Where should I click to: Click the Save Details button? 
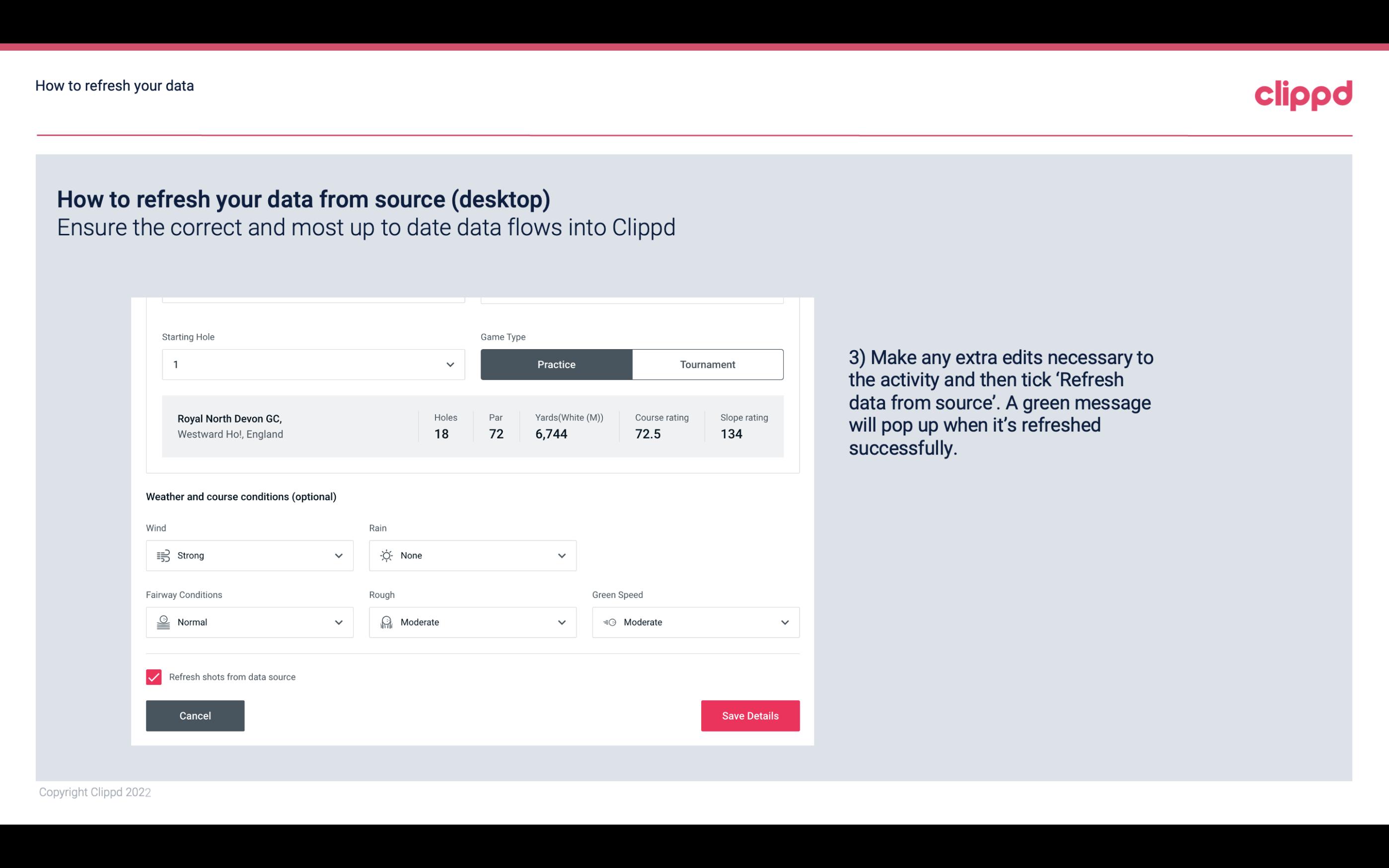(750, 715)
